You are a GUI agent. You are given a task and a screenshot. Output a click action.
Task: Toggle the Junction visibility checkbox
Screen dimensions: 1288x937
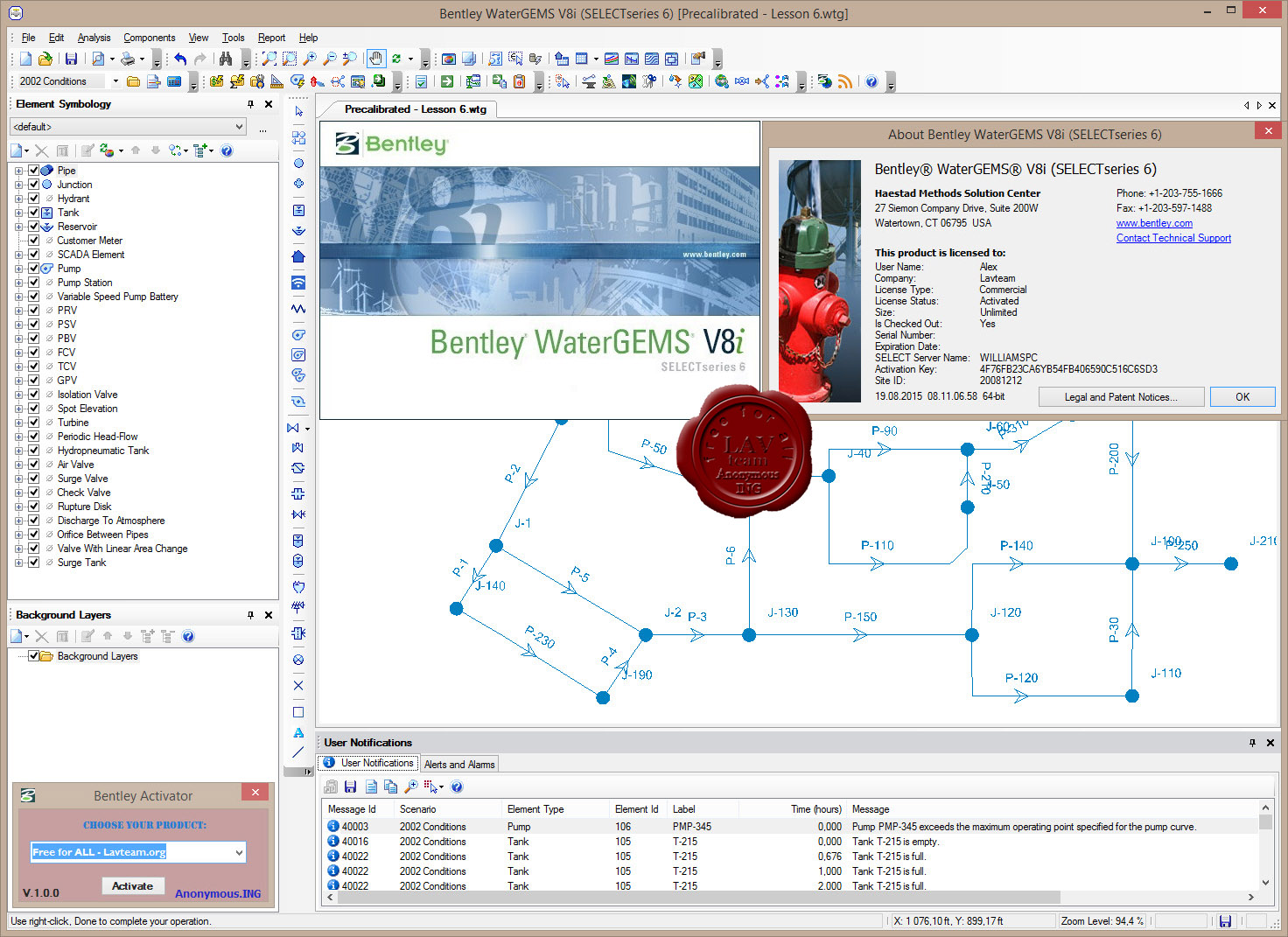33,185
